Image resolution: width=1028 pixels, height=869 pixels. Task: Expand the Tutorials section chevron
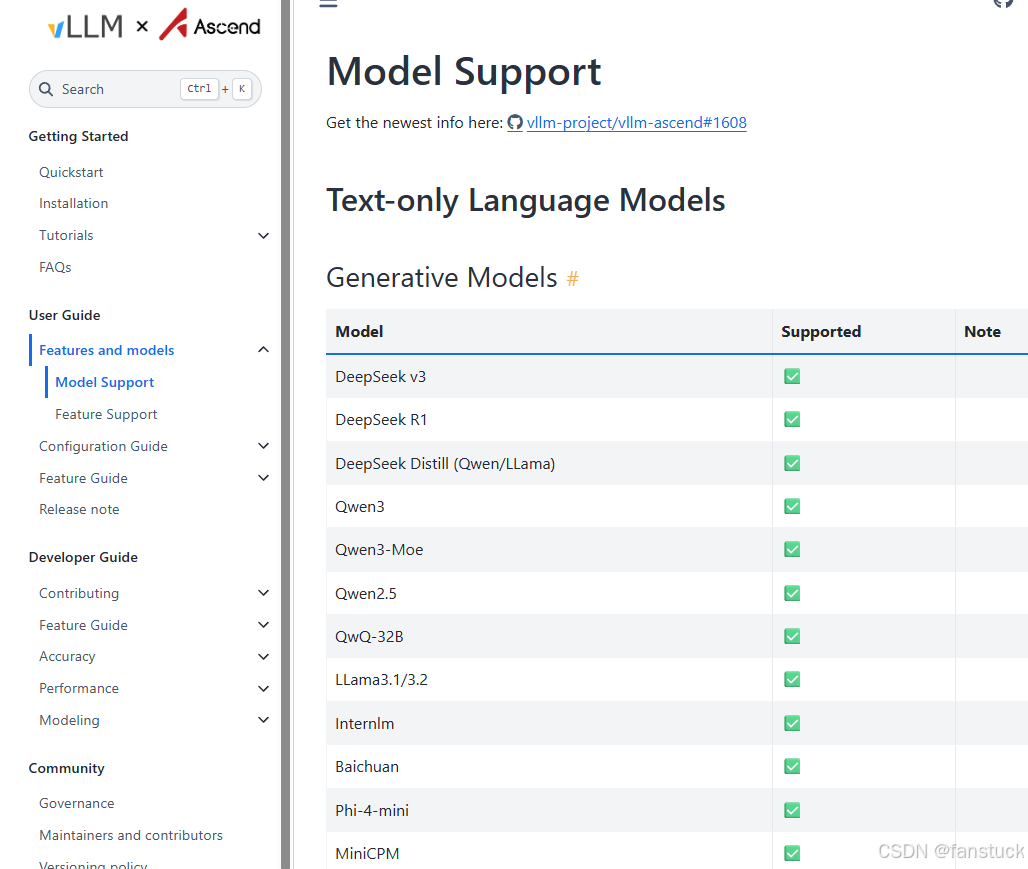pyautogui.click(x=264, y=235)
